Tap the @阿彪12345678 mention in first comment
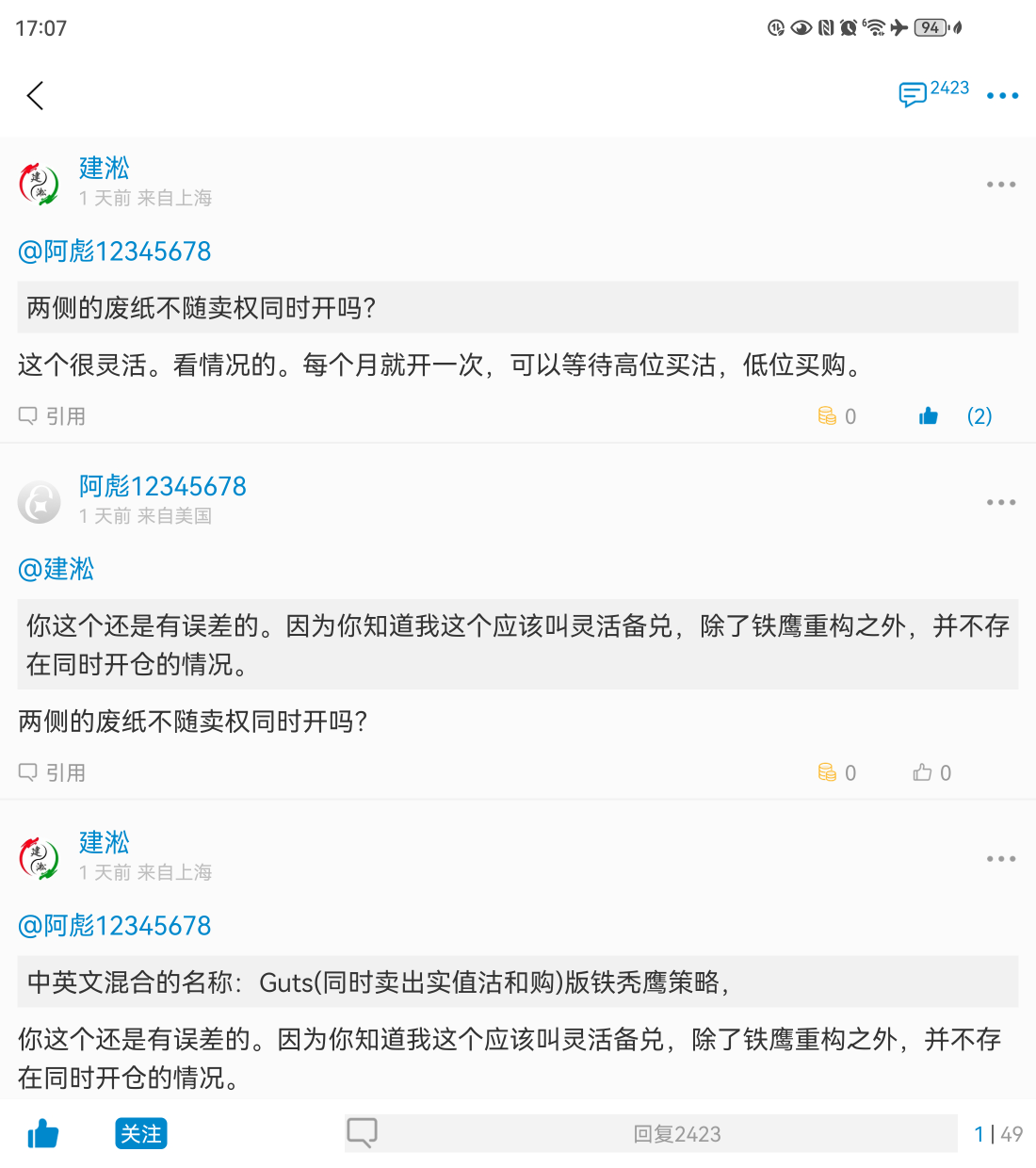 [115, 251]
